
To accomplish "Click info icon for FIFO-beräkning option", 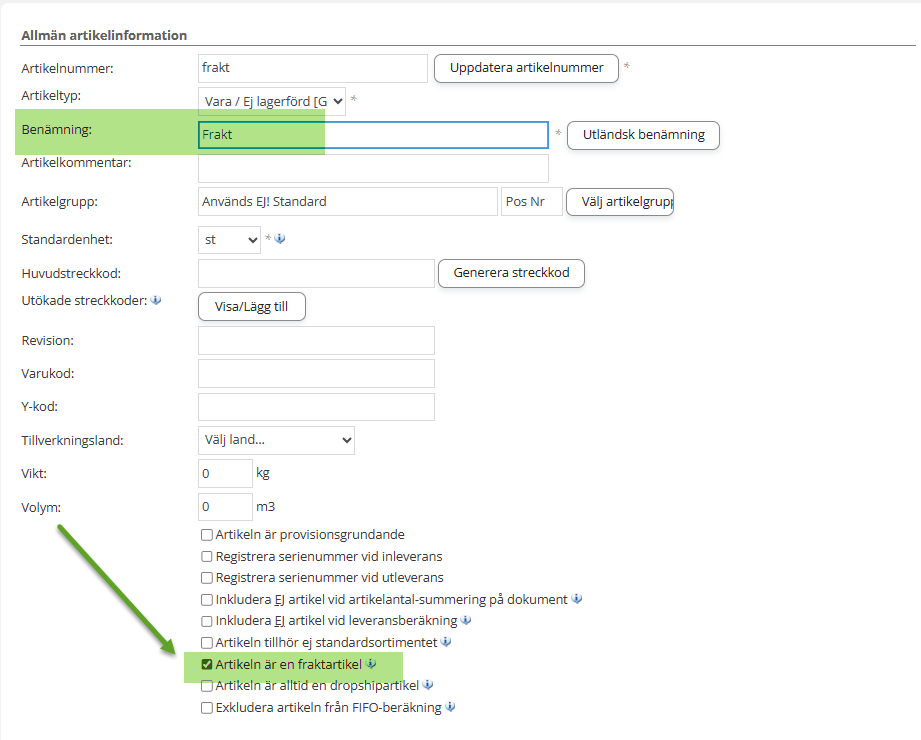I will (450, 707).
